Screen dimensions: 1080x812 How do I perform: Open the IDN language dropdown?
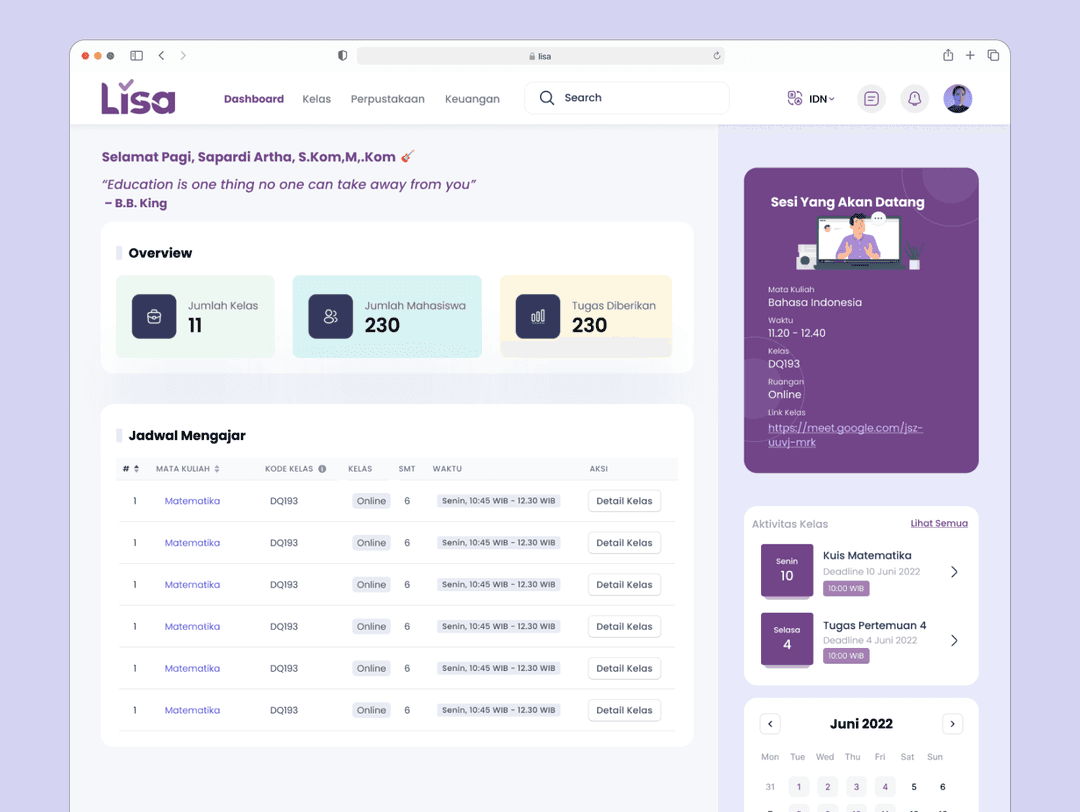point(822,99)
